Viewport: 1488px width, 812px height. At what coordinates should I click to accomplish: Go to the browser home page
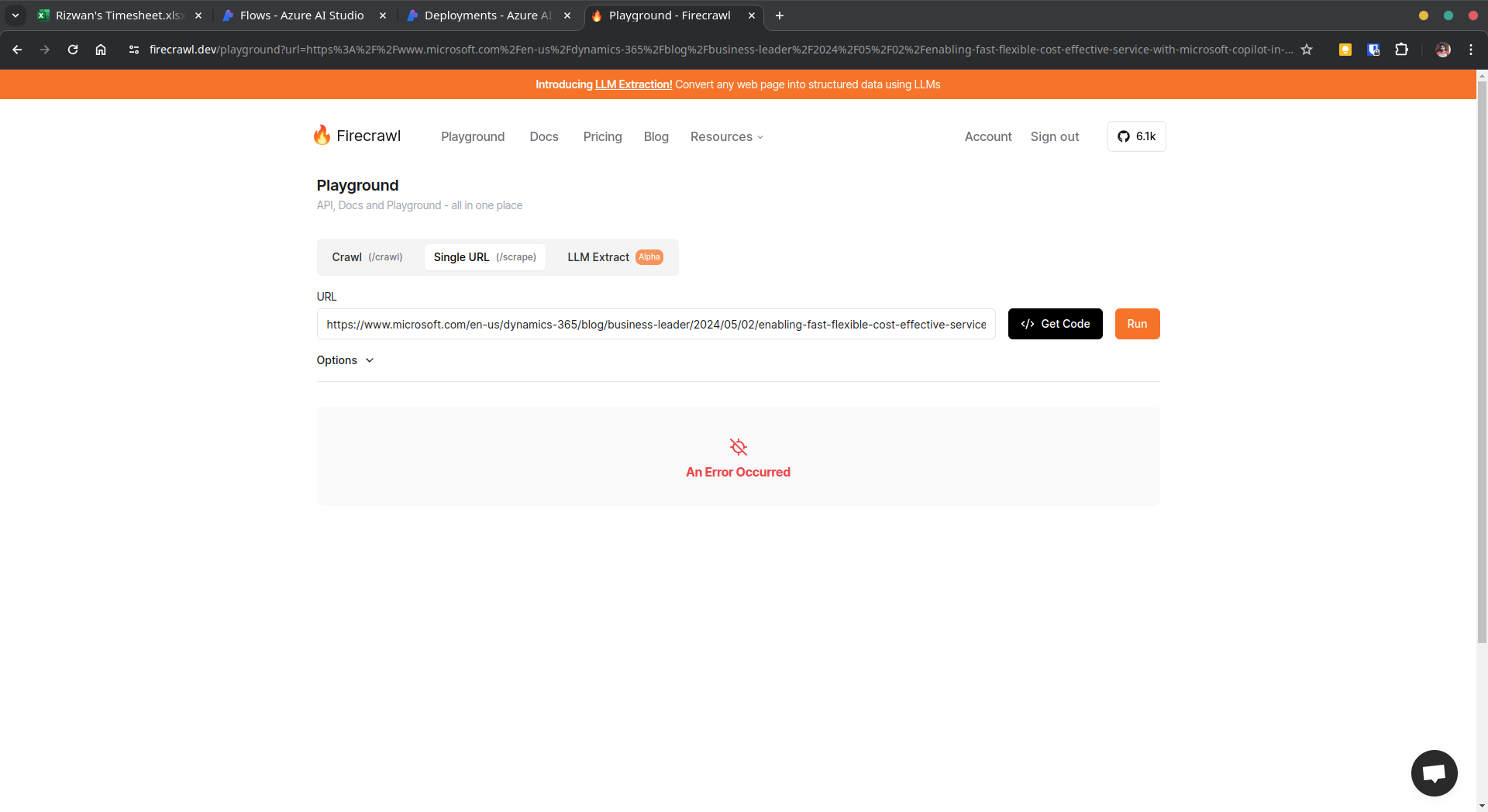[101, 50]
